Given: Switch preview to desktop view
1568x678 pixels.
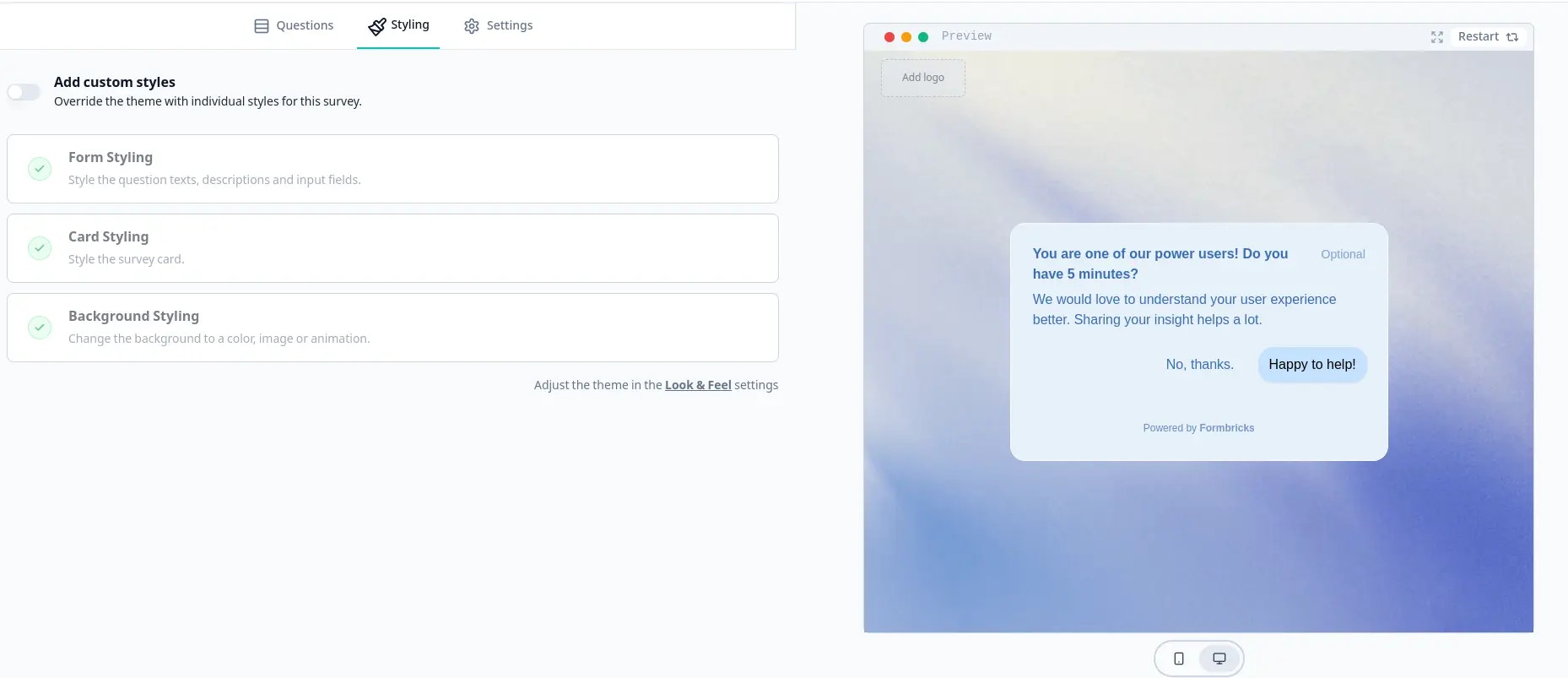Looking at the screenshot, I should click(1219, 659).
